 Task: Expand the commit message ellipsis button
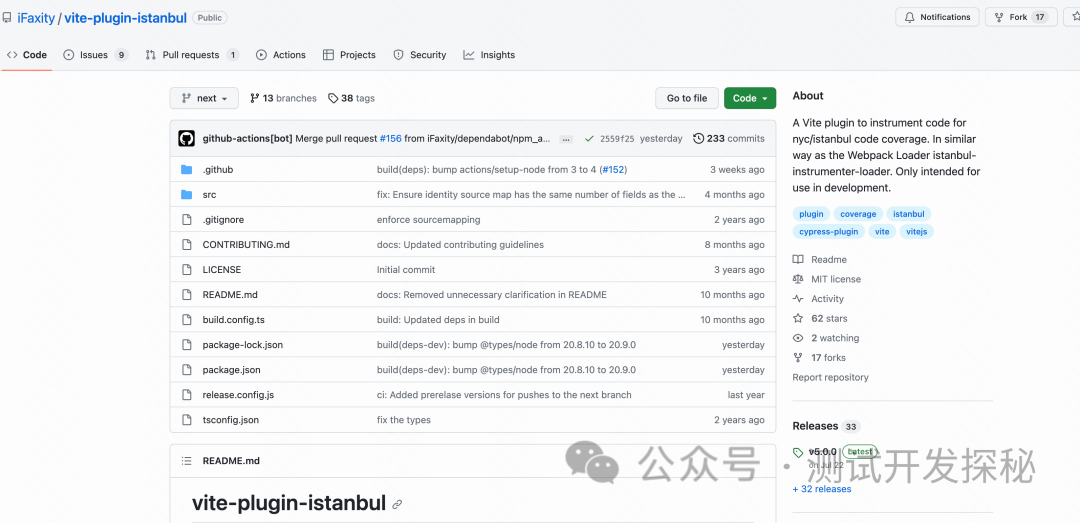pos(566,139)
